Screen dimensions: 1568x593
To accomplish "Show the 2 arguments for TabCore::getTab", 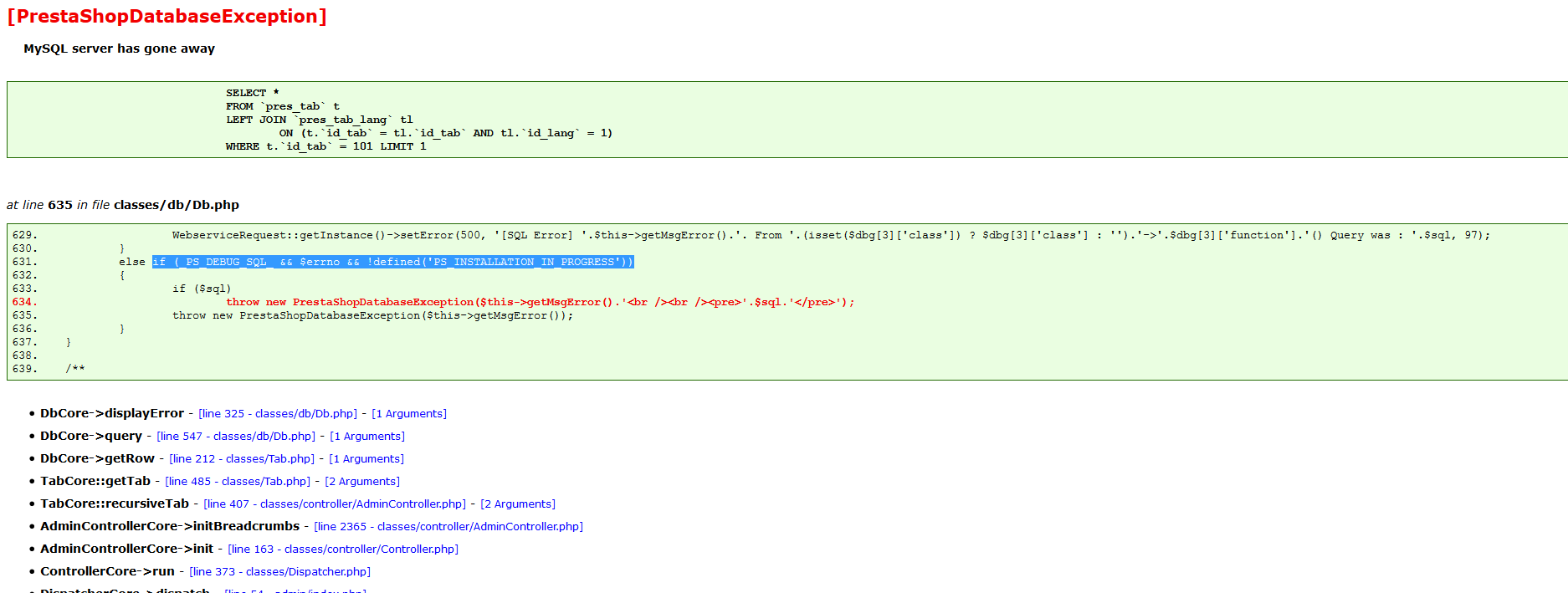I will 362,482.
